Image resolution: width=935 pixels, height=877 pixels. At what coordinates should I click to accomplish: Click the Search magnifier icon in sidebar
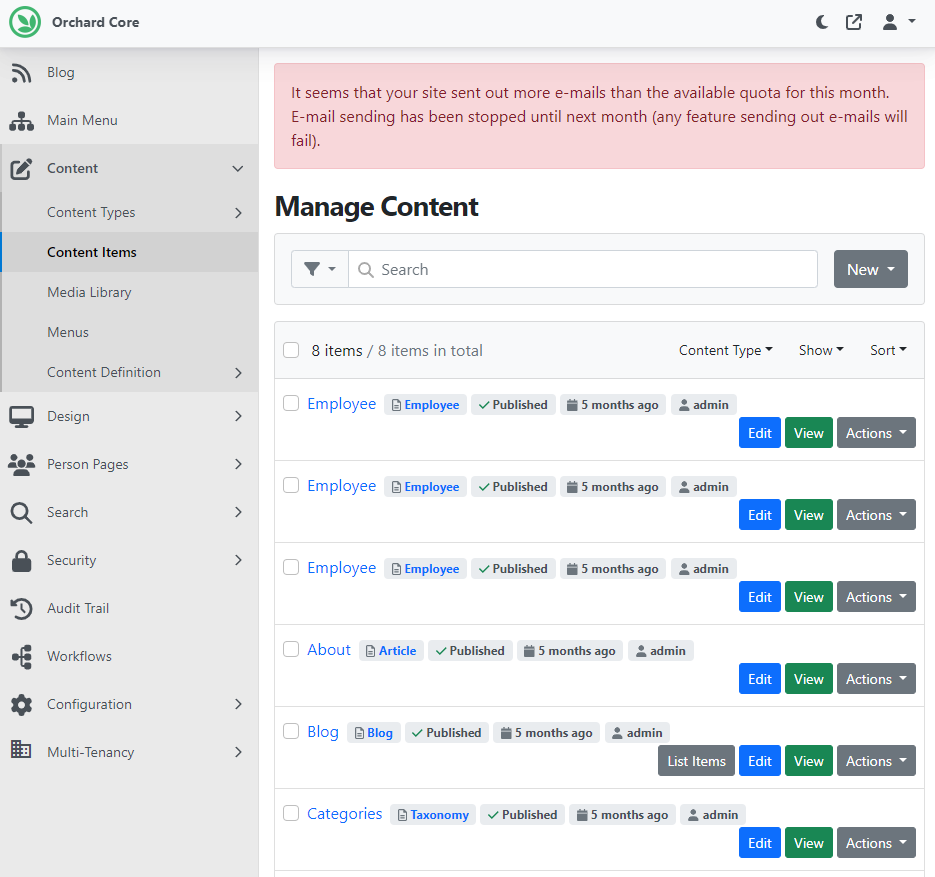coord(21,513)
